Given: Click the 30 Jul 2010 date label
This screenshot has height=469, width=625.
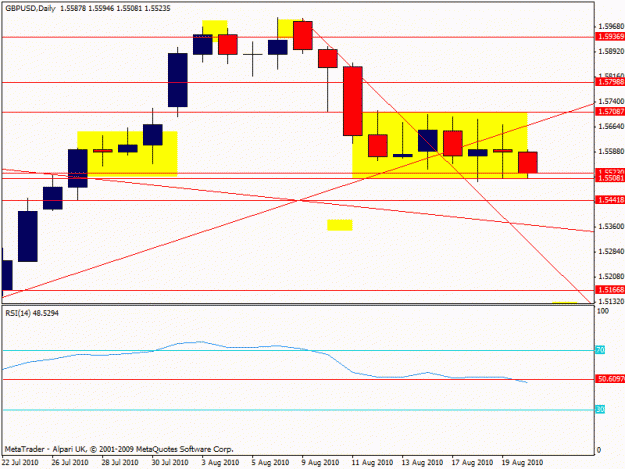Looking at the screenshot, I should pyautogui.click(x=170, y=462).
